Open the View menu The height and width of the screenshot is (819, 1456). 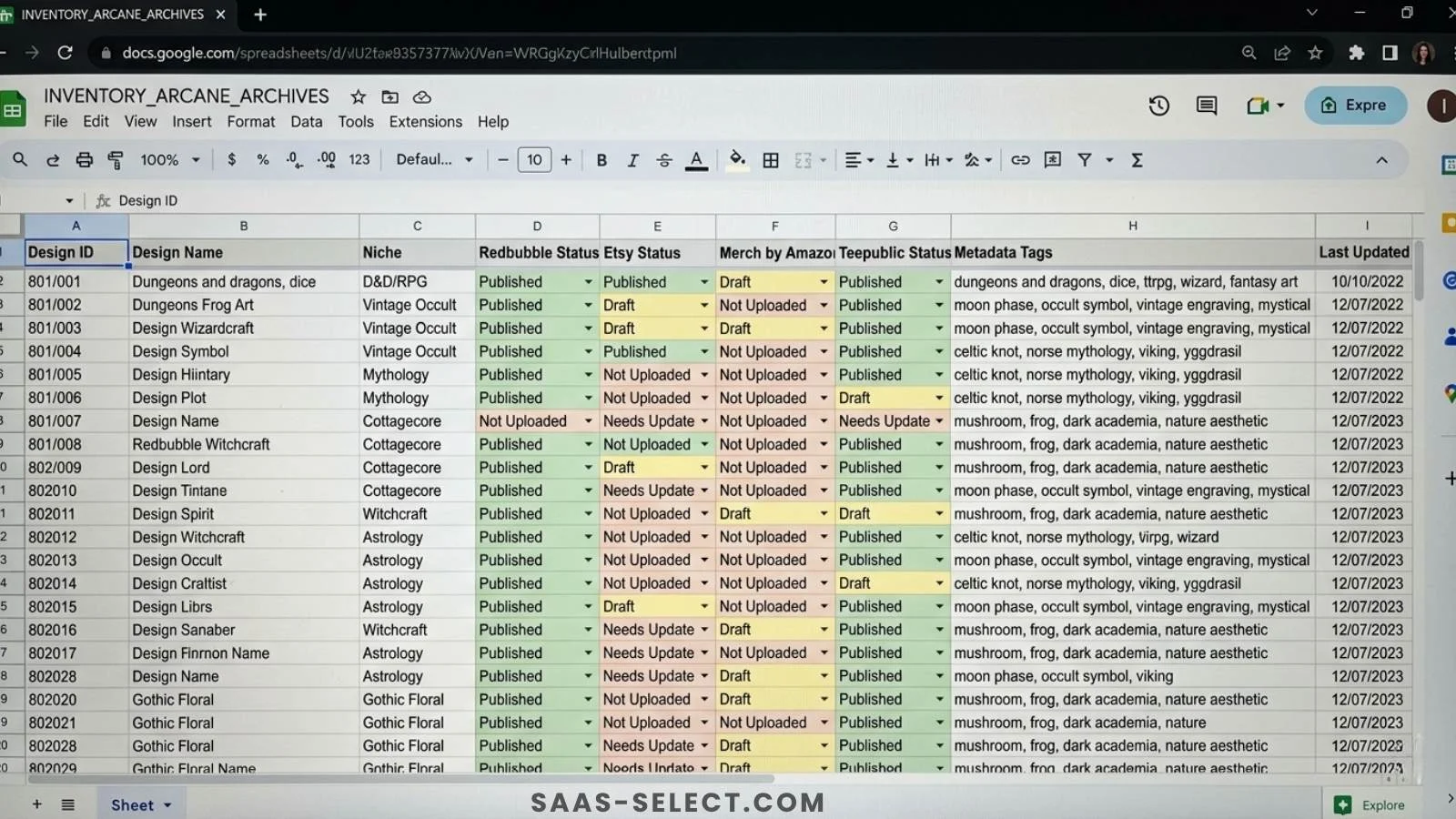pos(140,122)
